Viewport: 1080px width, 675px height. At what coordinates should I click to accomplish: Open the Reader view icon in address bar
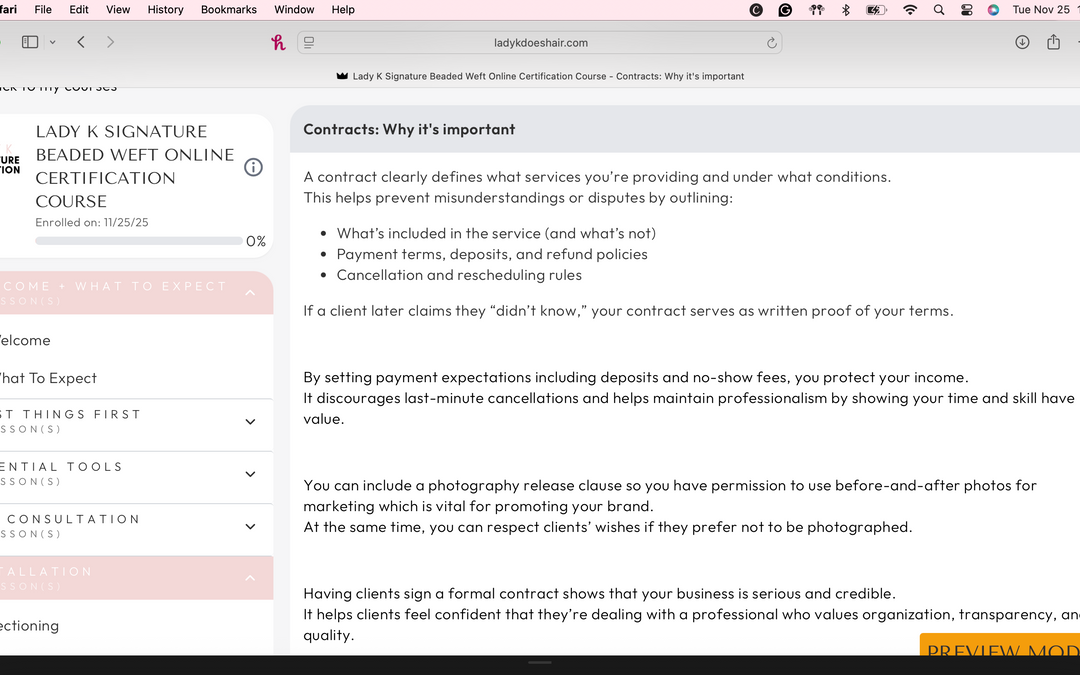coord(309,42)
